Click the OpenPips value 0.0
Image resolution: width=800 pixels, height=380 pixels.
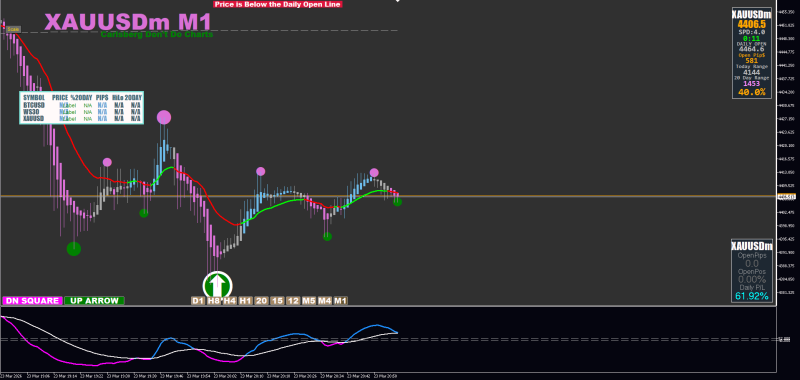(x=752, y=263)
